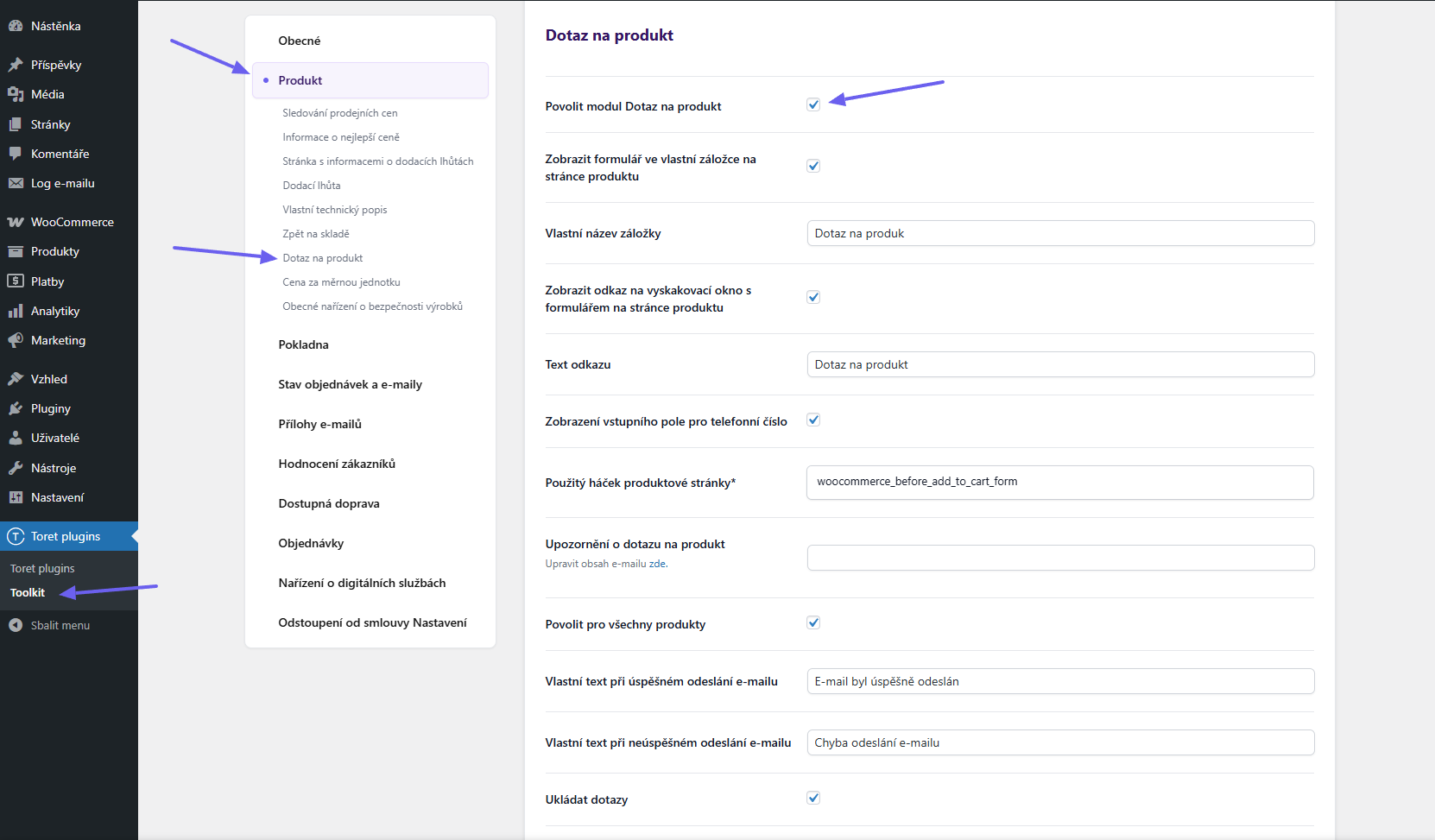Open the WooCommerce sidebar menu

[x=17, y=222]
